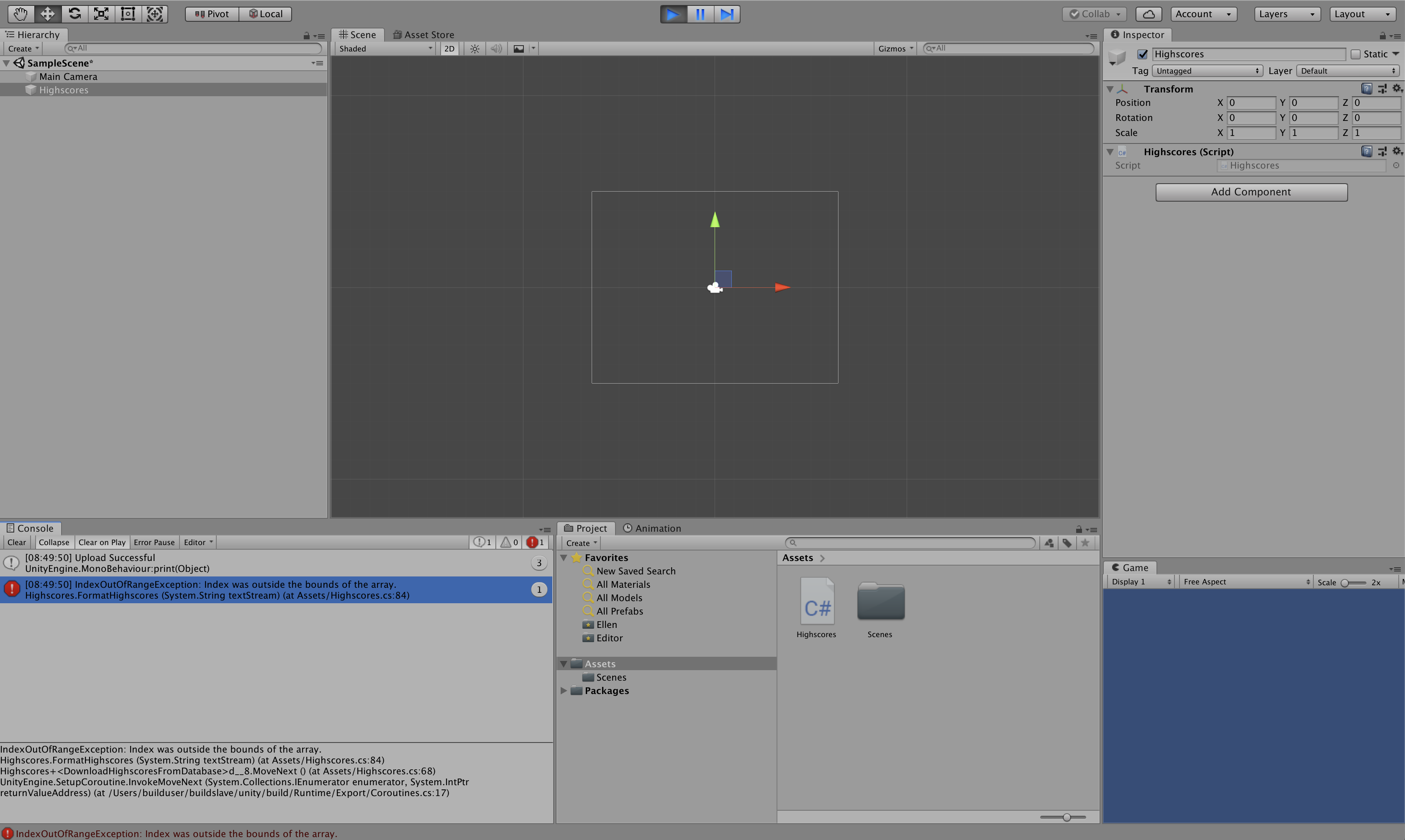The height and width of the screenshot is (840, 1405).
Task: Expand the Packages folder
Action: pyautogui.click(x=564, y=691)
